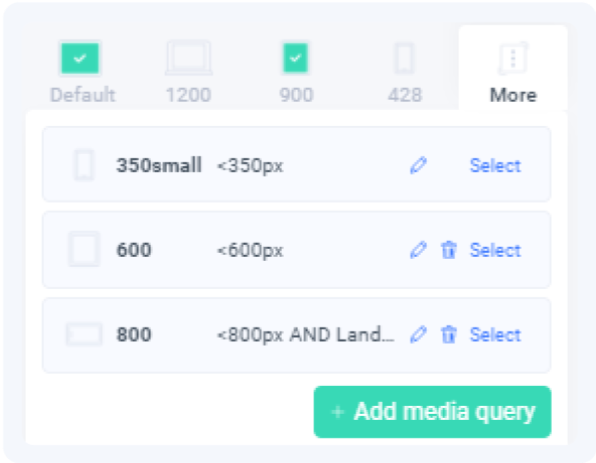The image size is (596, 463).
Task: Edit the 600 media query with pencil icon
Action: 418,250
